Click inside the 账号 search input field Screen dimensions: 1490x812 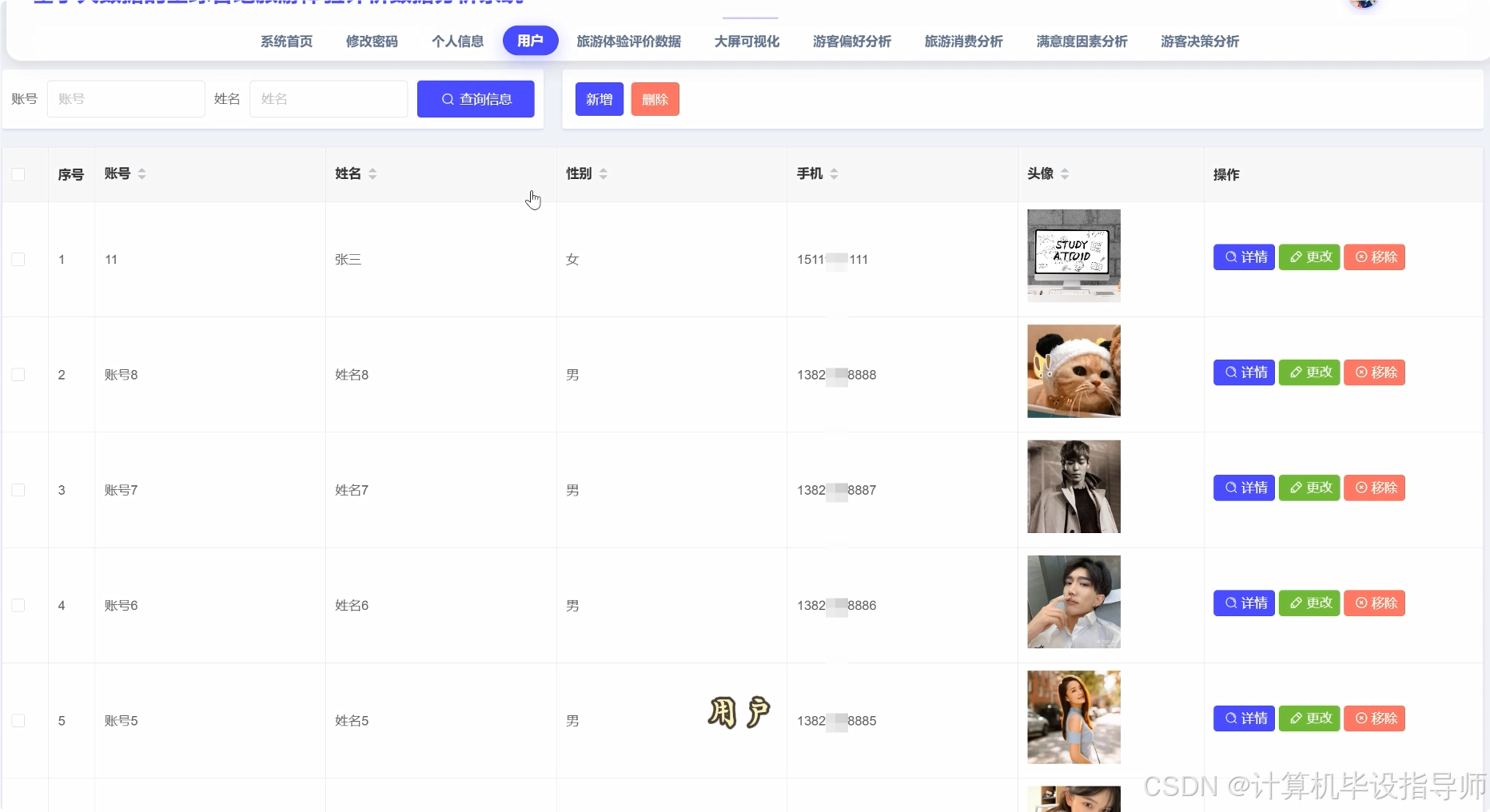[125, 99]
